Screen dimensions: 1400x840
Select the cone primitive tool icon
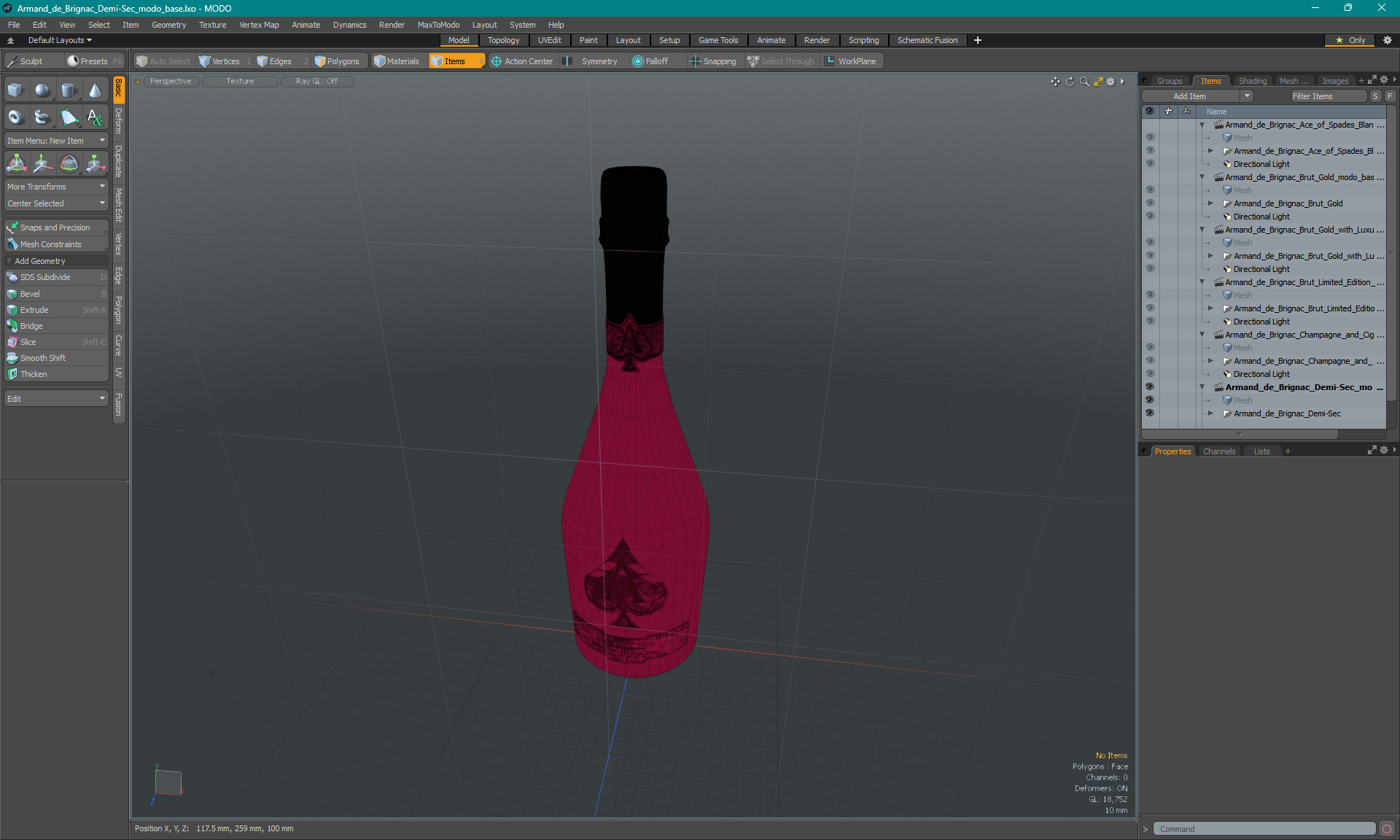pos(95,90)
